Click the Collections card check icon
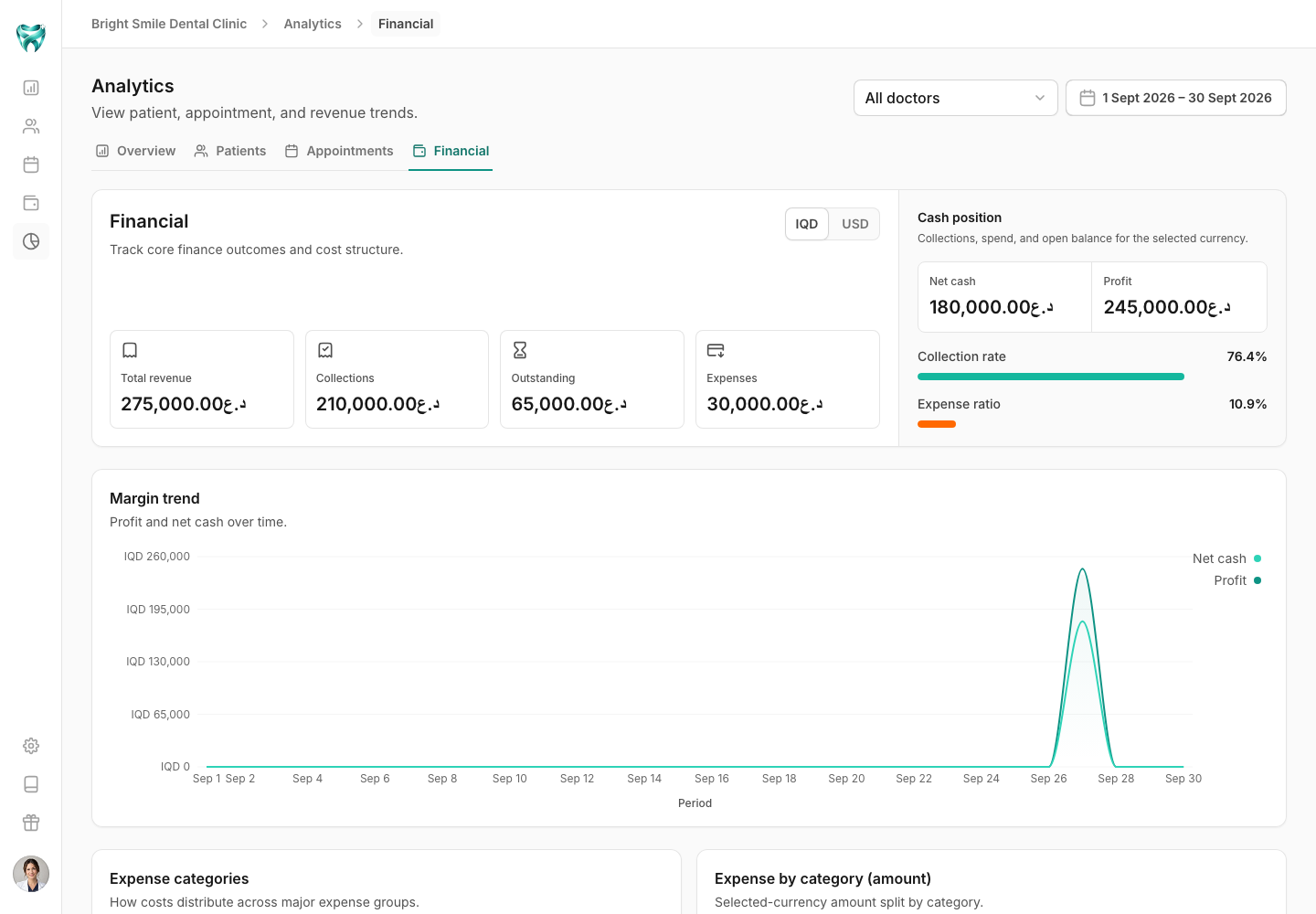1316x914 pixels. (x=325, y=350)
